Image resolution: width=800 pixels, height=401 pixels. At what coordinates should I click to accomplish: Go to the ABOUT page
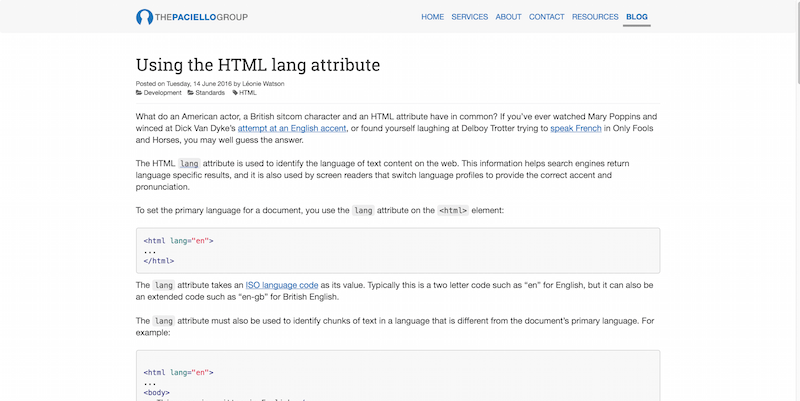pos(508,17)
